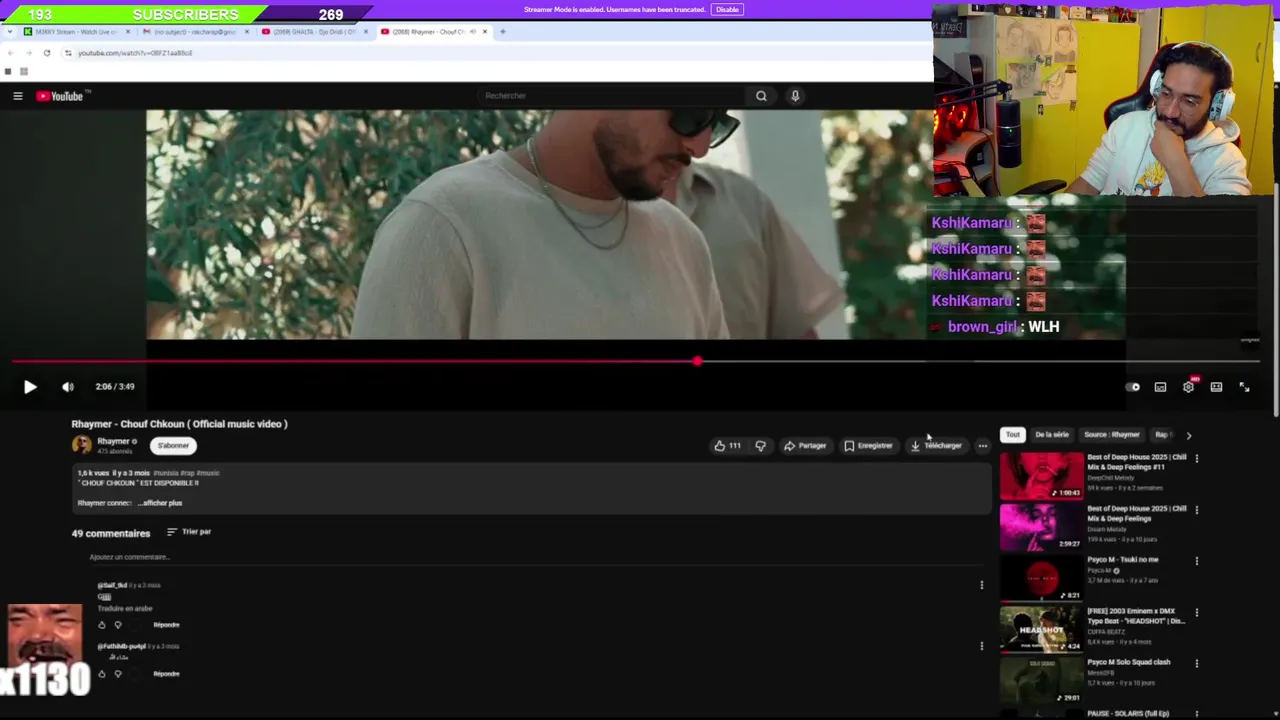Reload the page with refresh icon

point(46,53)
